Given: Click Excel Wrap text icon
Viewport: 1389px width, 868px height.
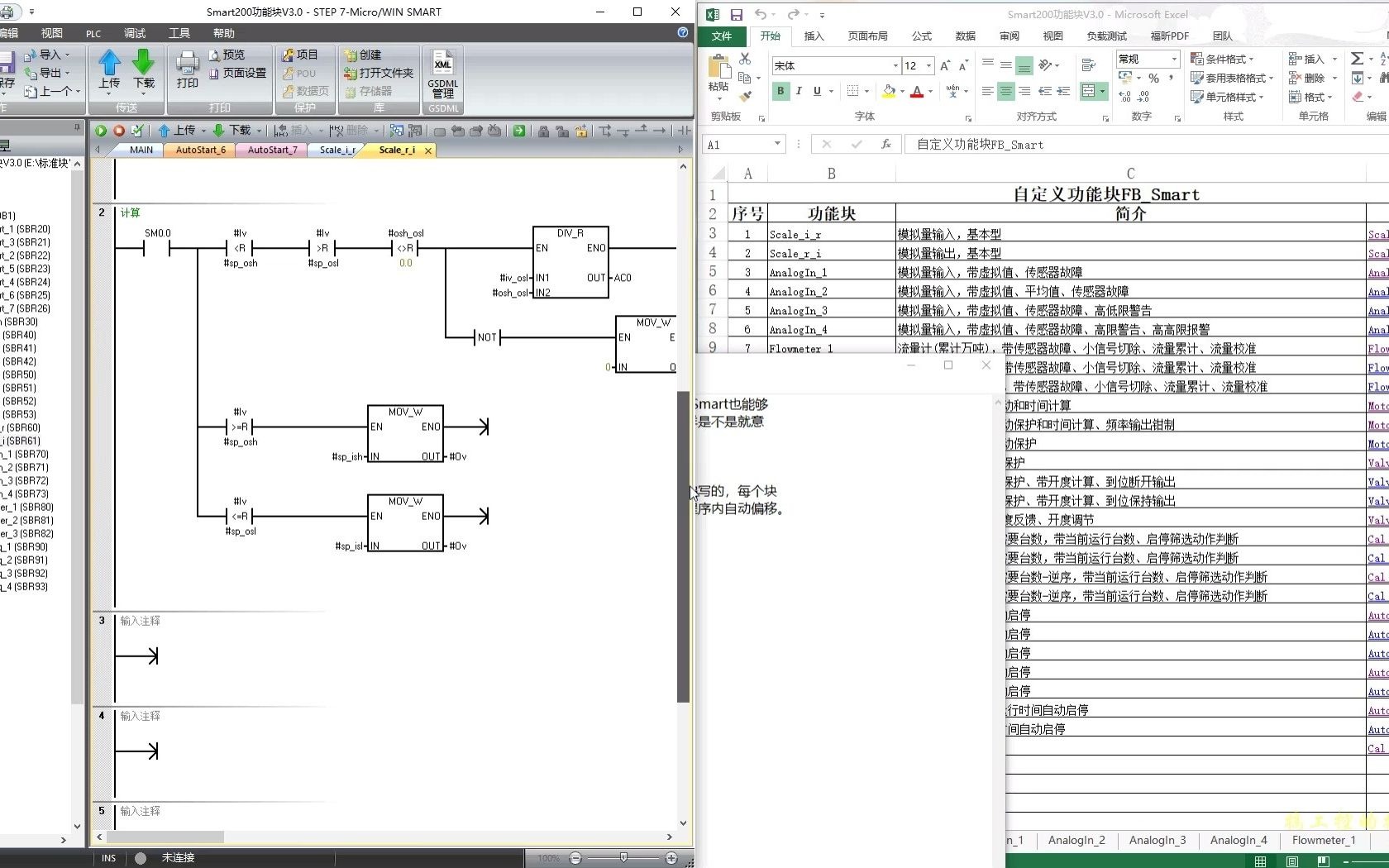Looking at the screenshot, I should point(1088,65).
